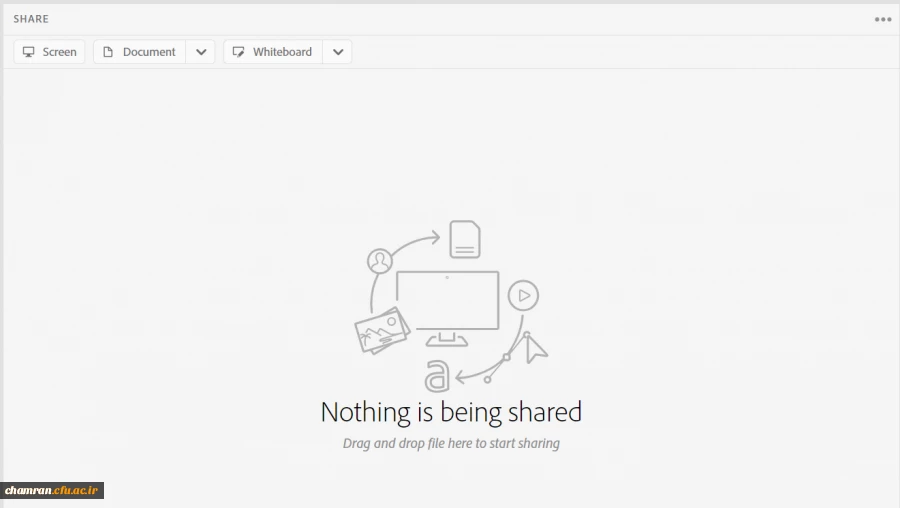This screenshot has width=900, height=508.
Task: Click the central monitor illustration
Action: [447, 300]
